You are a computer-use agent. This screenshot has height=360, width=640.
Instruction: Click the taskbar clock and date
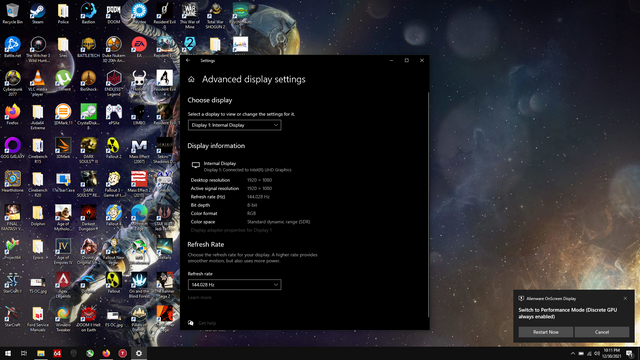click(x=611, y=353)
